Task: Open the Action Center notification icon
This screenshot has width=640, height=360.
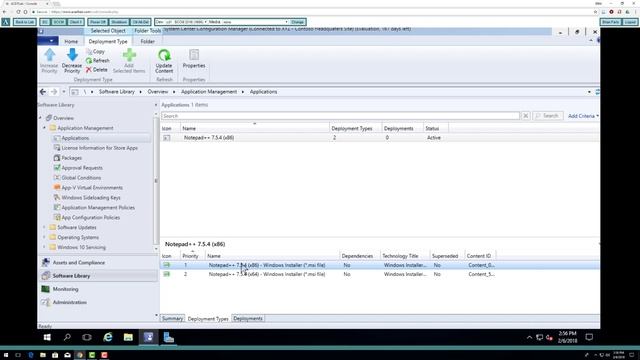Action: coord(589,337)
